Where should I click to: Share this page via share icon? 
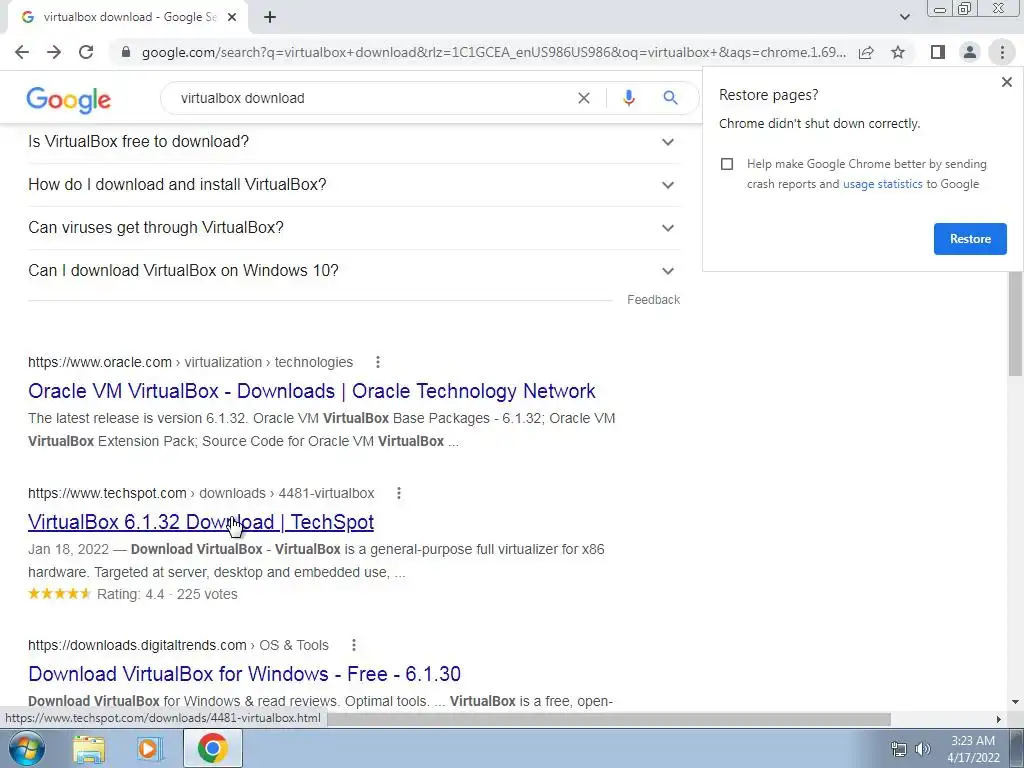click(866, 52)
